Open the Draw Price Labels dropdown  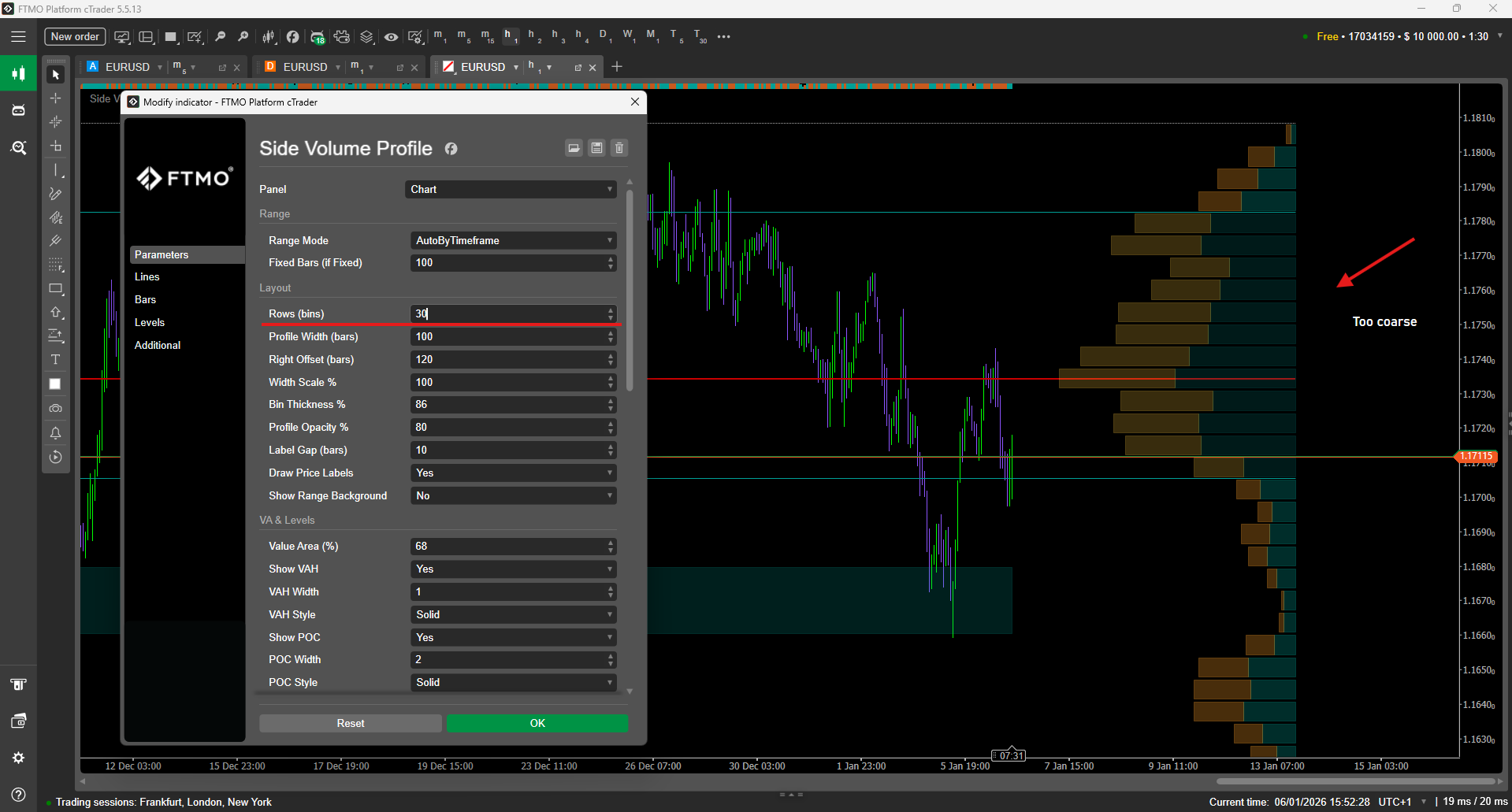point(512,473)
